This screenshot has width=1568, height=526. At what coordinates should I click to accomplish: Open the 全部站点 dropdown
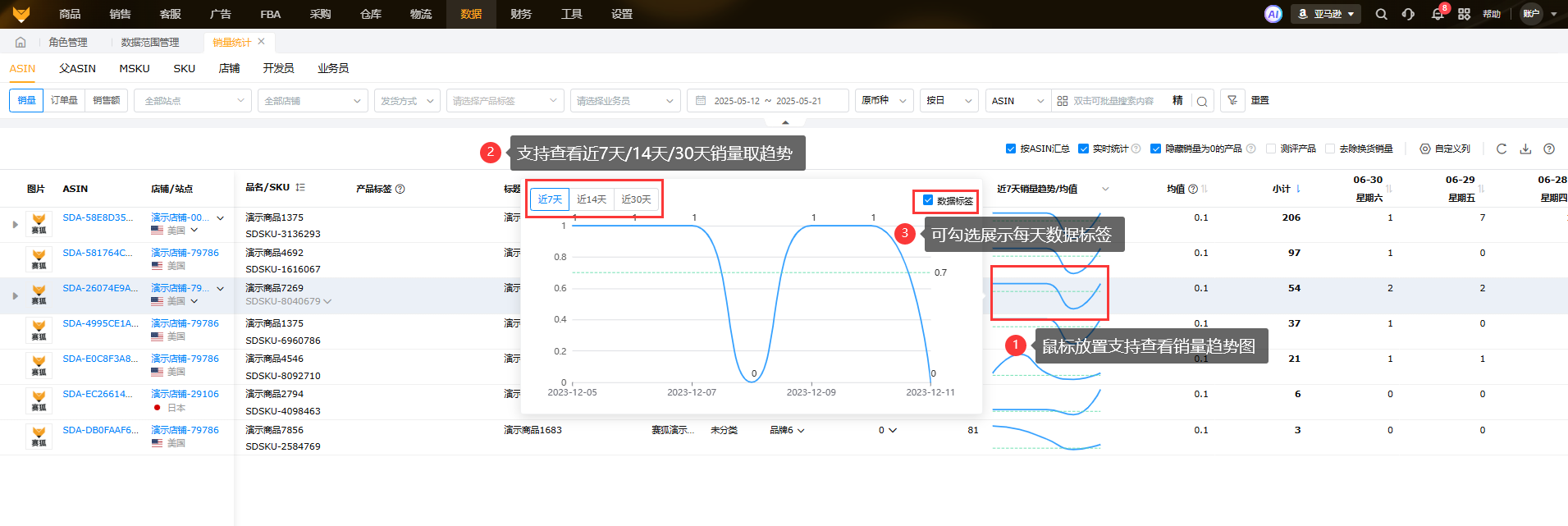193,101
